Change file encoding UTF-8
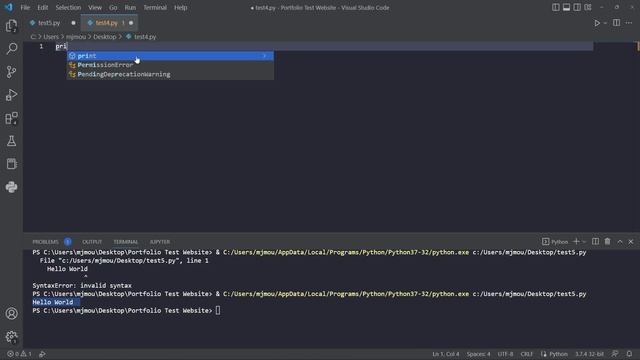Image resolution: width=640 pixels, height=360 pixels. [505, 354]
